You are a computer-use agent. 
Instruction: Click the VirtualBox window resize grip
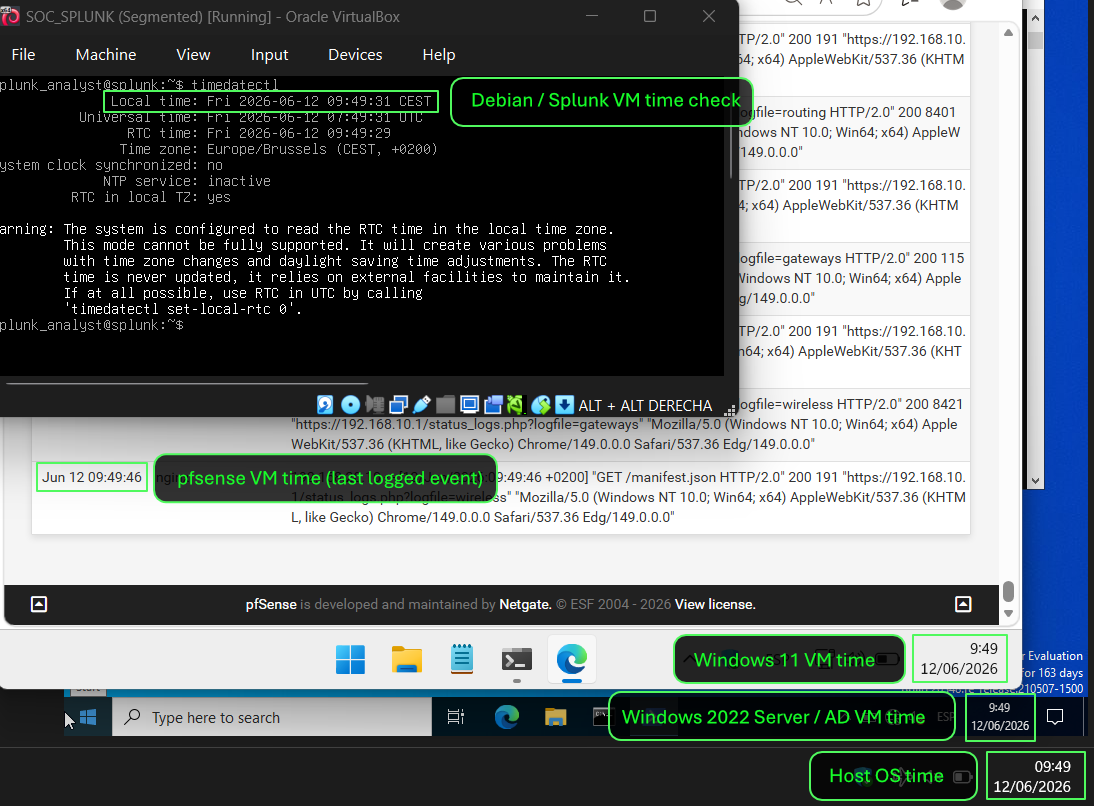click(x=730, y=410)
